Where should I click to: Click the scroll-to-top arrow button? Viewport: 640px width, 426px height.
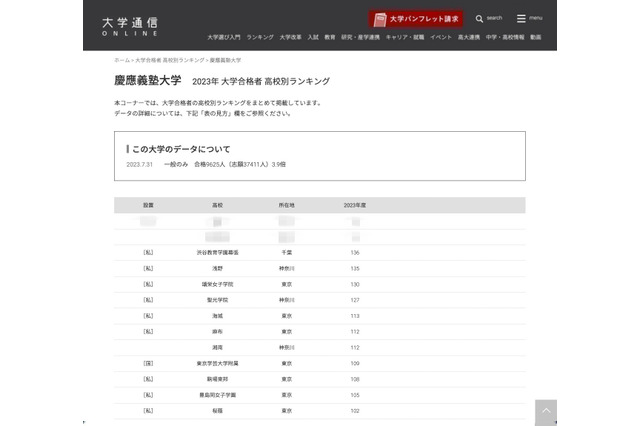(x=546, y=412)
